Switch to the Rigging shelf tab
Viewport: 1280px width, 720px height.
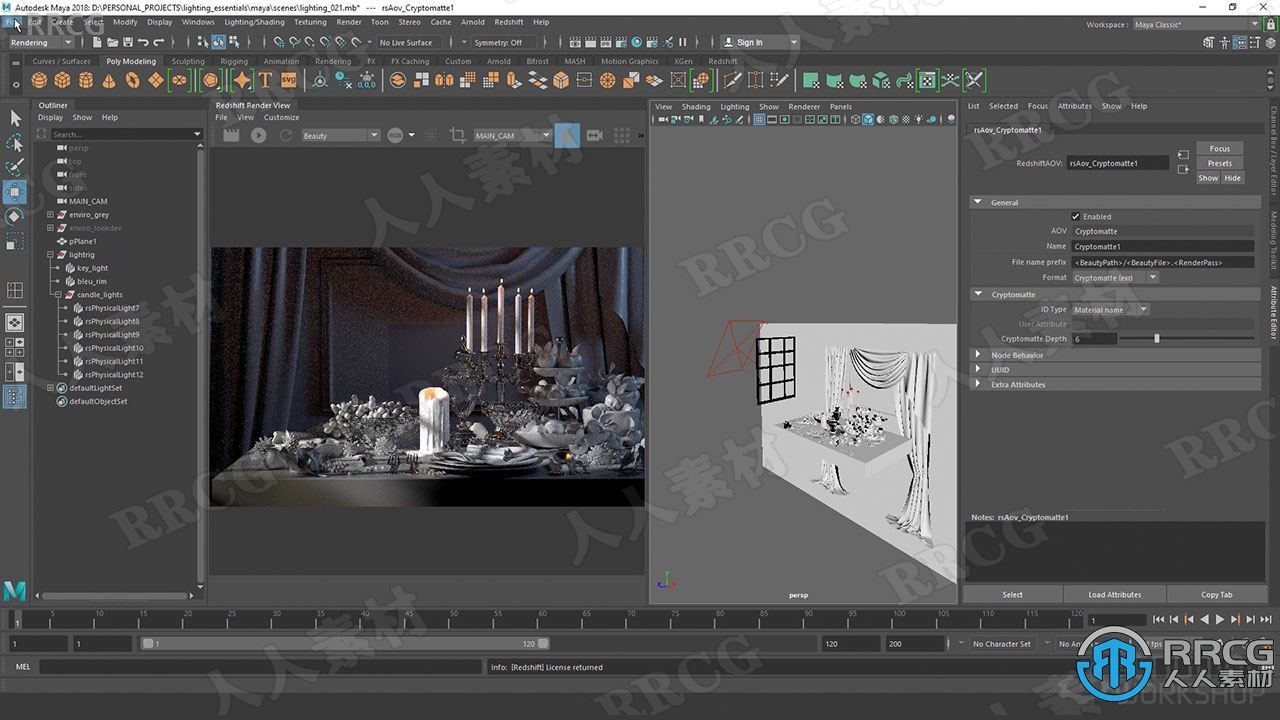[234, 61]
